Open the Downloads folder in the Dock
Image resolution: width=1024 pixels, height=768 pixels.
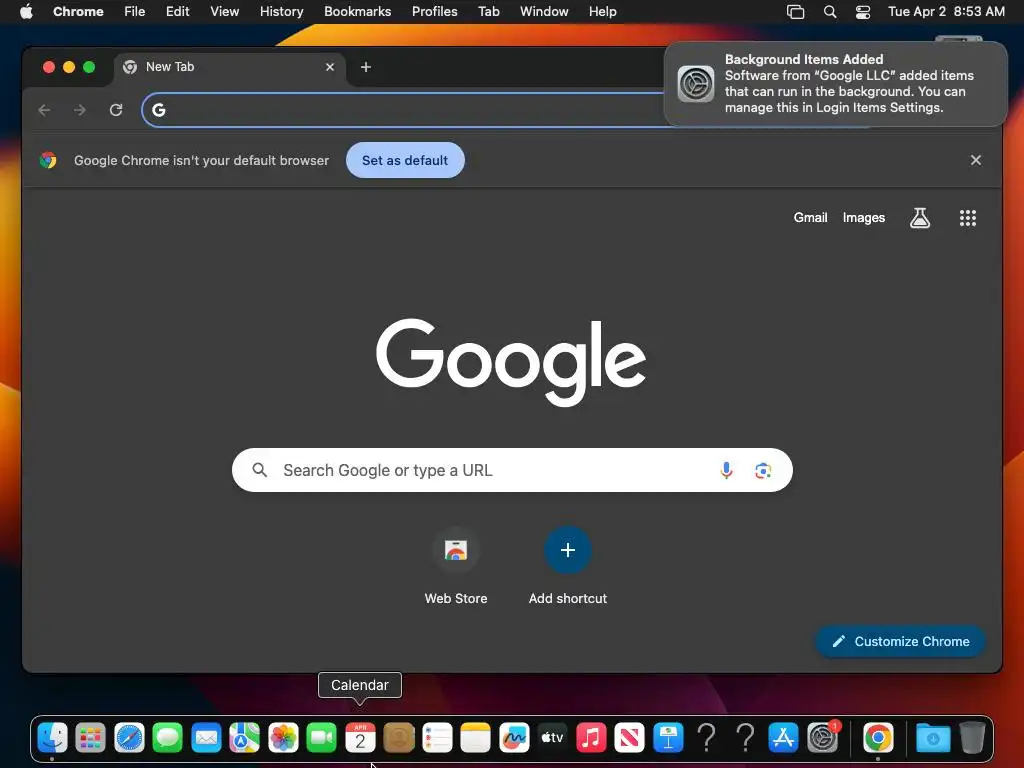(x=933, y=738)
